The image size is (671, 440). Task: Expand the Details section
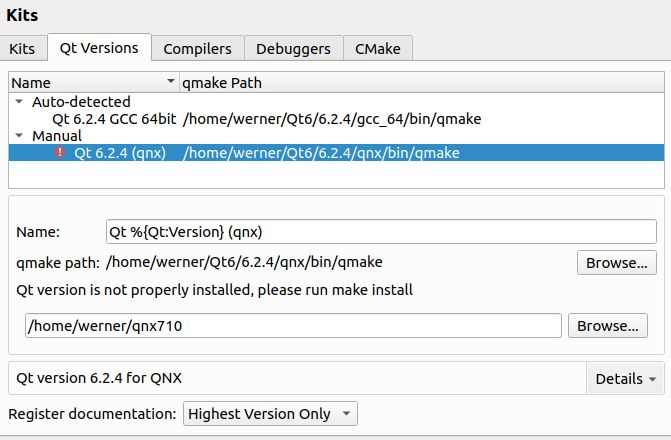coord(626,378)
